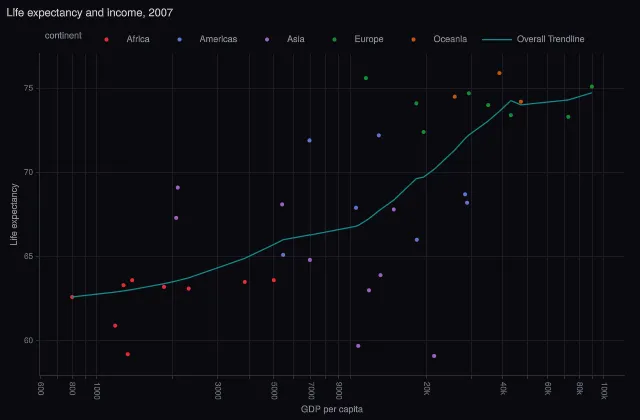Viewport: 640px width, 420px height.
Task: Select the highest orange Oceania data point
Action: click(499, 73)
